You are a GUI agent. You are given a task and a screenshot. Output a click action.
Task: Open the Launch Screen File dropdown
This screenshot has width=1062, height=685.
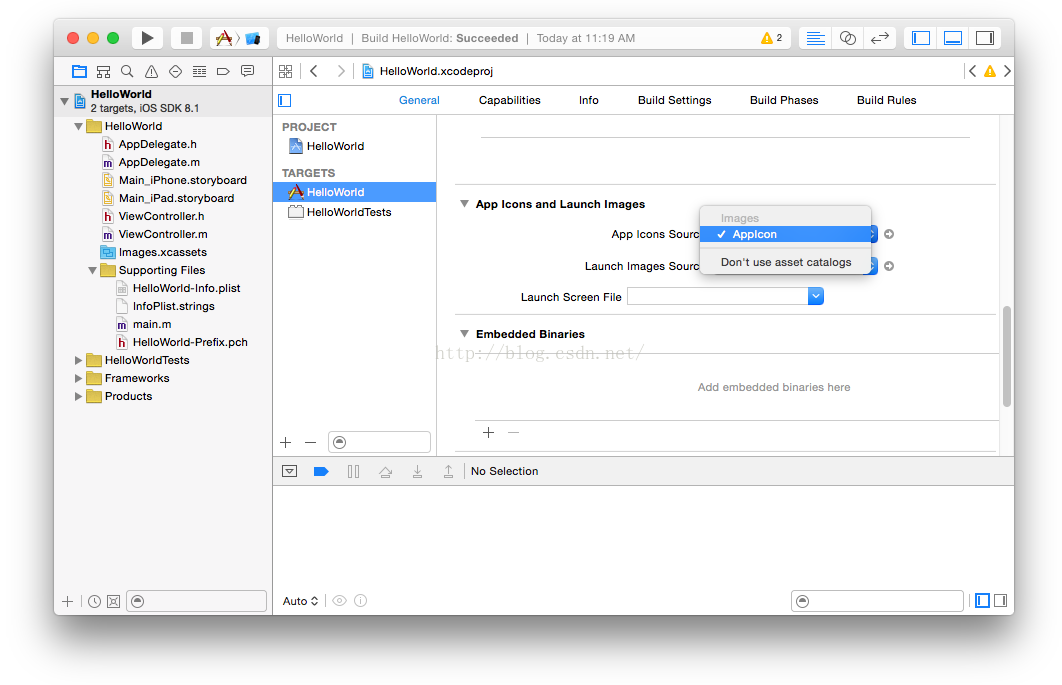click(815, 297)
